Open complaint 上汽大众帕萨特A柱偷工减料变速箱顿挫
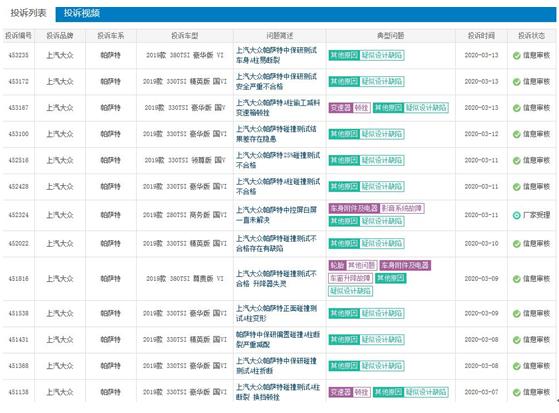559x413 pixels. point(278,108)
